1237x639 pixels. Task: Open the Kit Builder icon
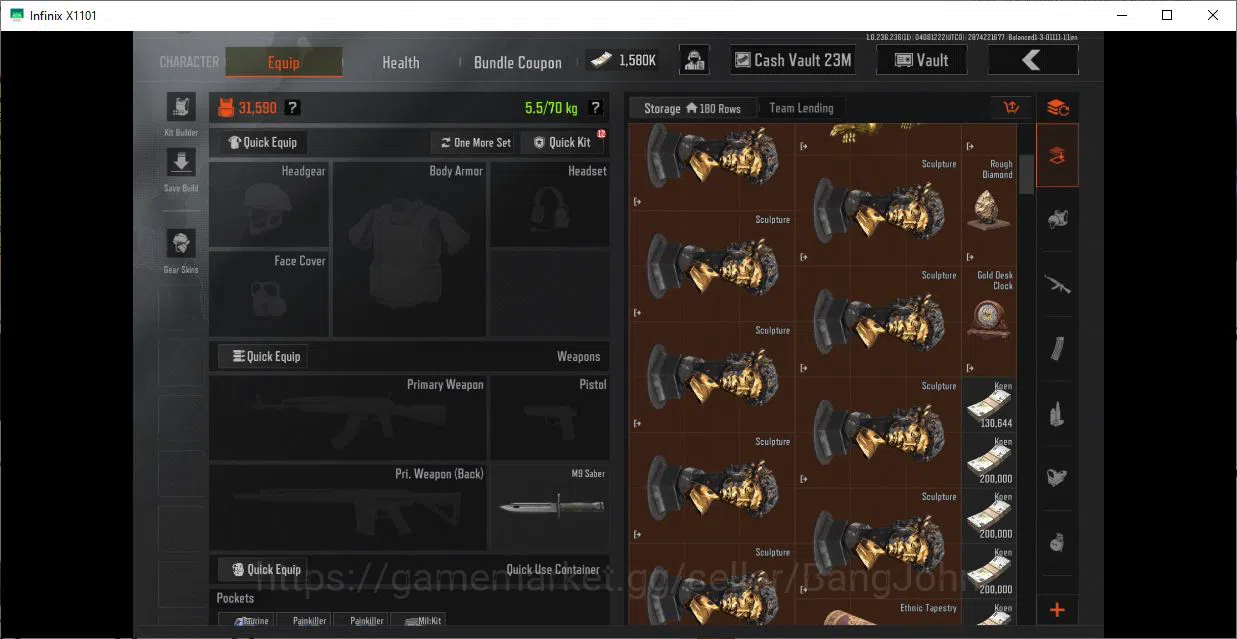[181, 108]
